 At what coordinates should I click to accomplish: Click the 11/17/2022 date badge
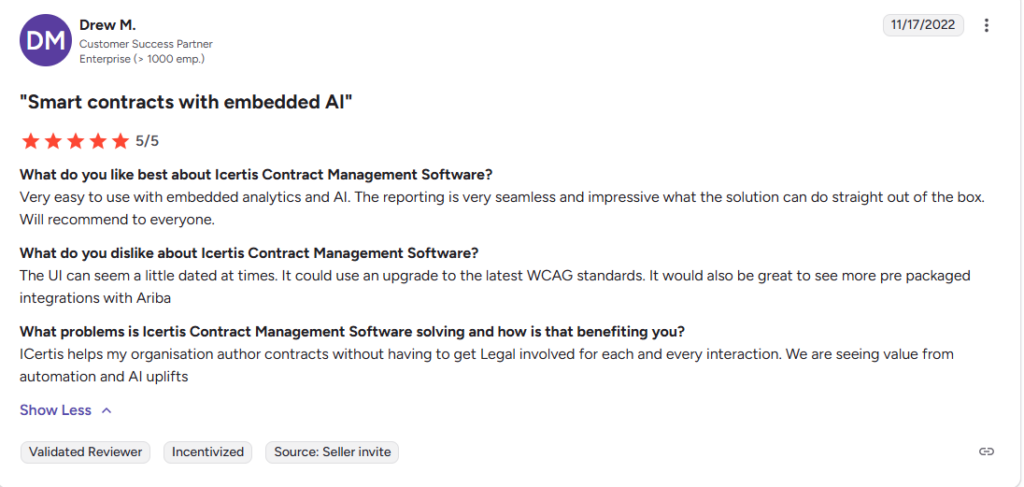pyautogui.click(x=923, y=25)
